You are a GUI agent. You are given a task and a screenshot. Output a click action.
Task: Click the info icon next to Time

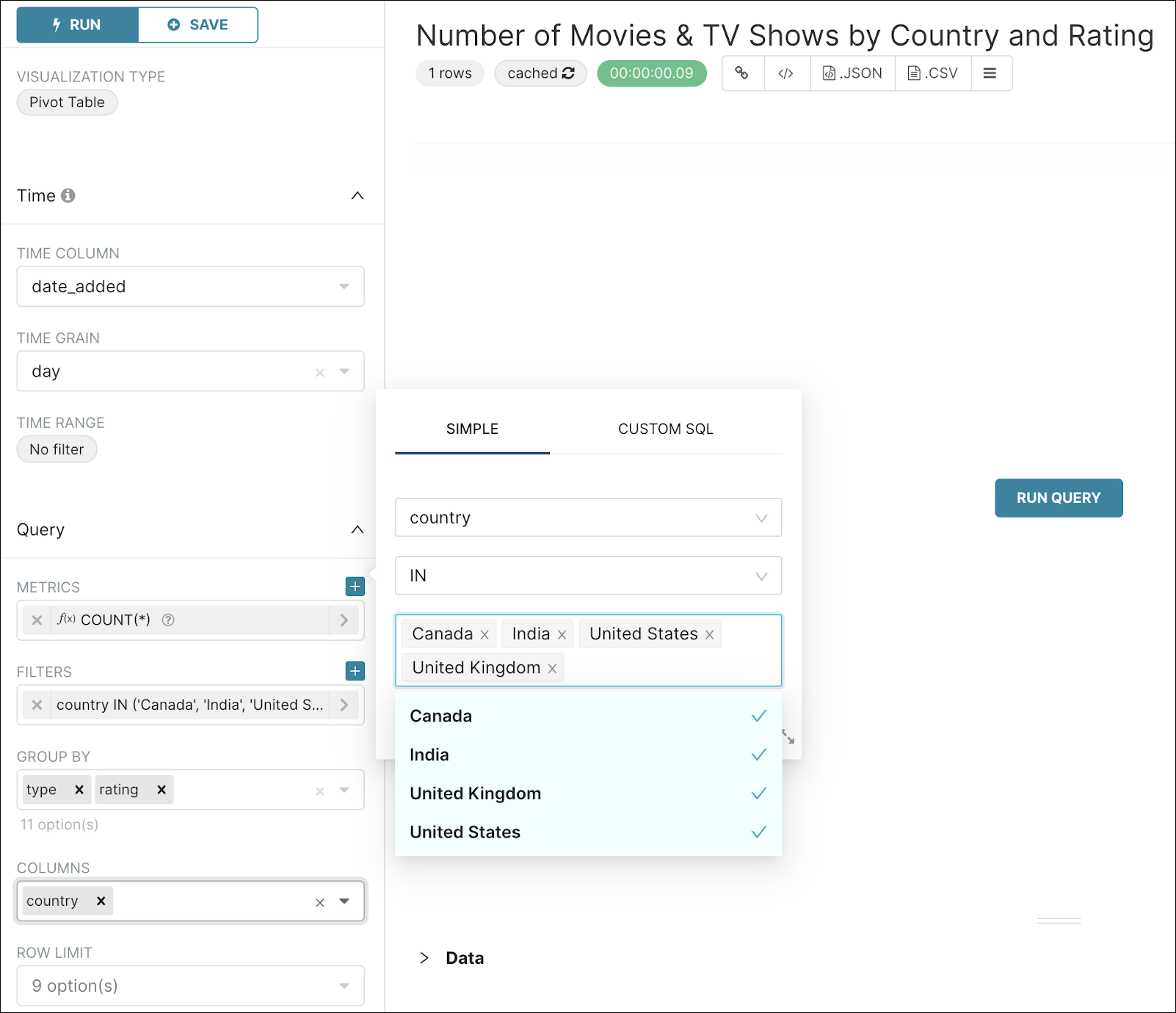69,195
